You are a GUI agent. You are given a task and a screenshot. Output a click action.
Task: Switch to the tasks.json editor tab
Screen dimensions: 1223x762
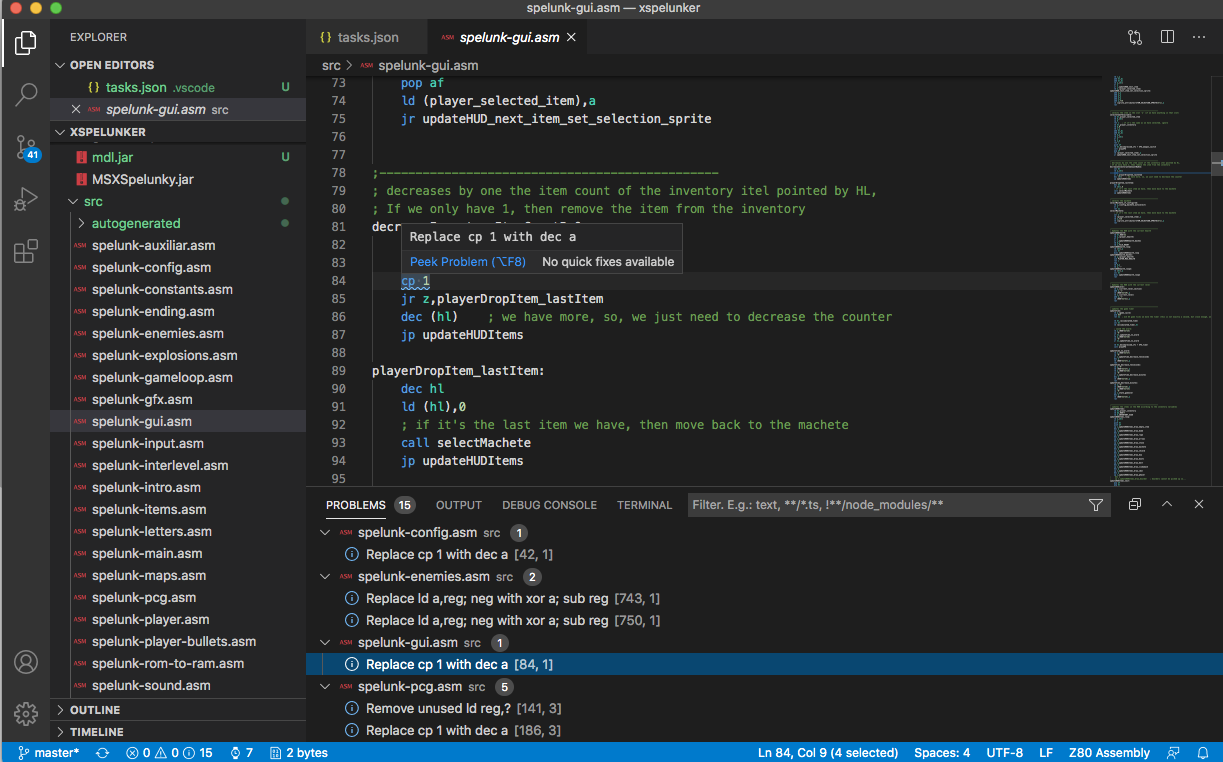pyautogui.click(x=366, y=37)
